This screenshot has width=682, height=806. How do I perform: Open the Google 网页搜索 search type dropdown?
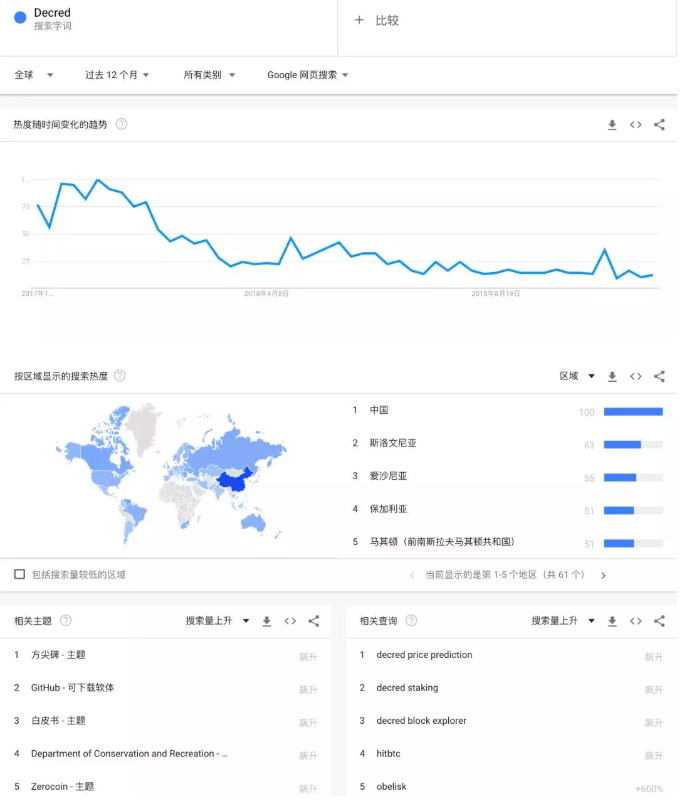point(310,76)
